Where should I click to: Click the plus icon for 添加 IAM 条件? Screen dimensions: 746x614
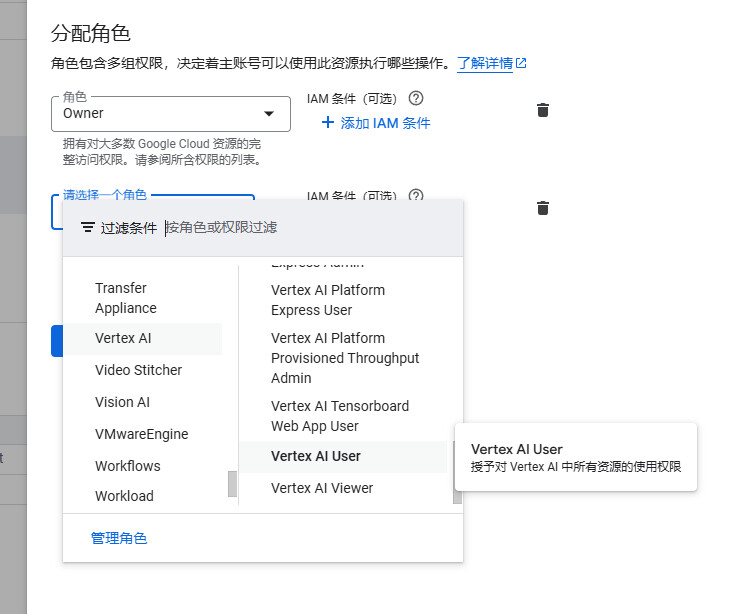pyautogui.click(x=327, y=123)
